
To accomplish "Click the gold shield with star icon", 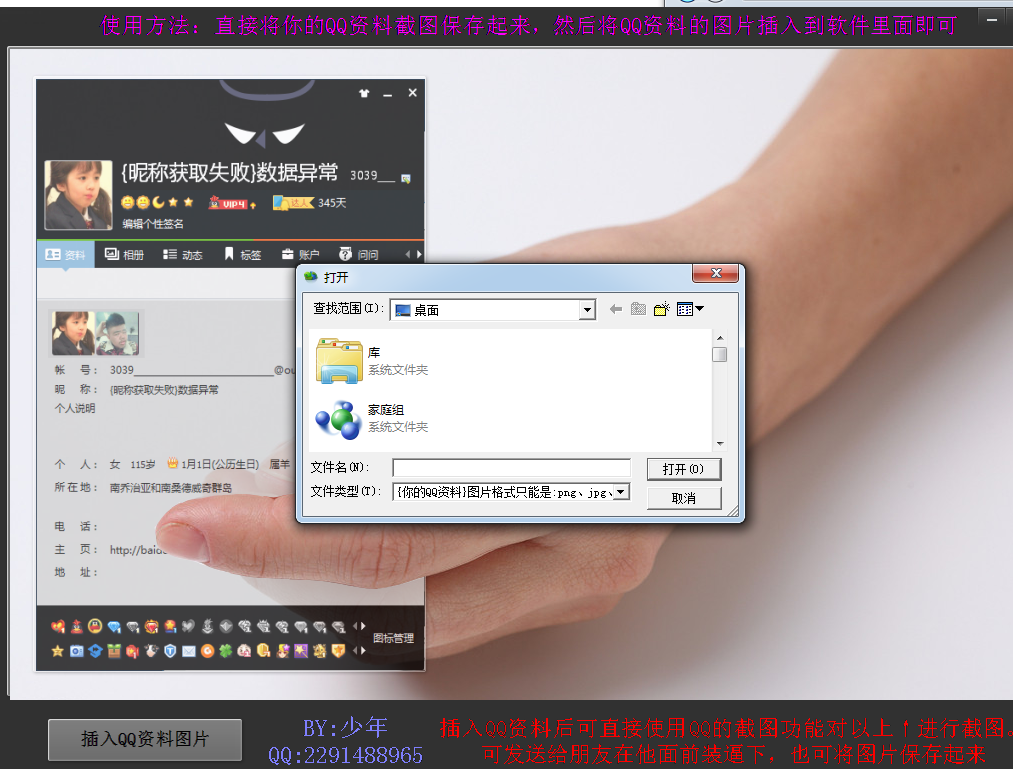I will click(339, 651).
